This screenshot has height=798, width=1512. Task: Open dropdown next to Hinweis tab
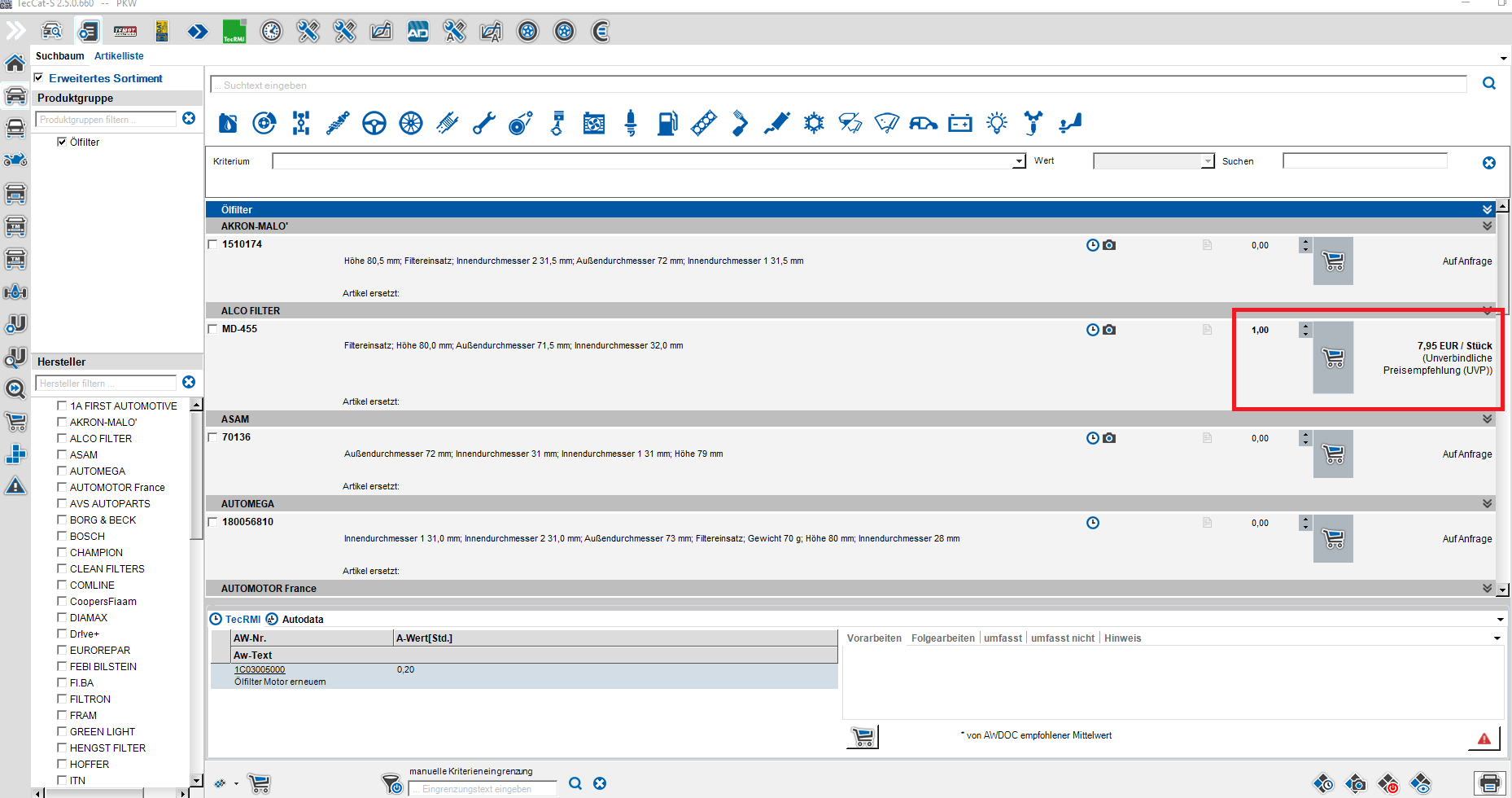1497,638
